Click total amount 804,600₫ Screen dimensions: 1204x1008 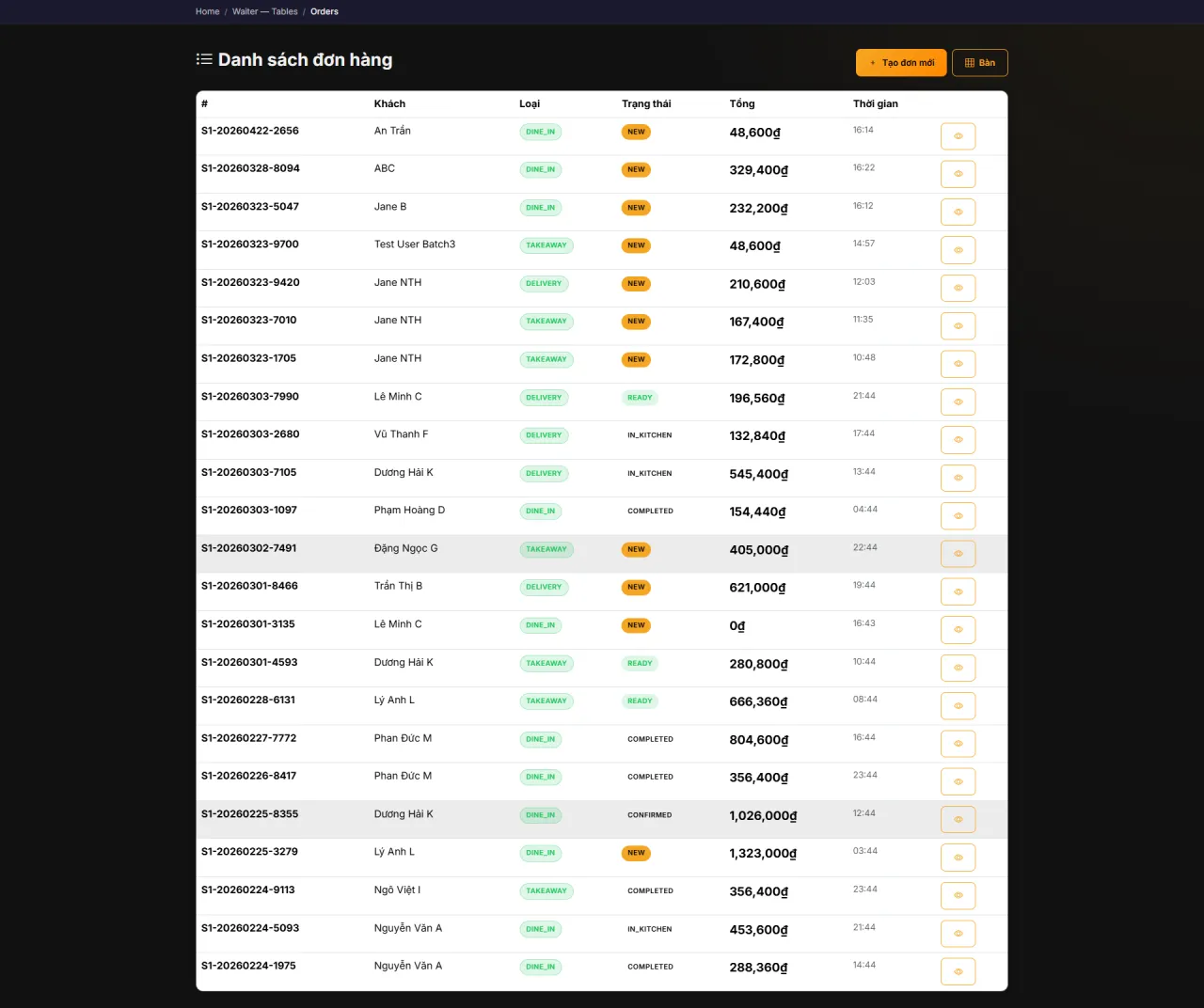click(x=759, y=740)
